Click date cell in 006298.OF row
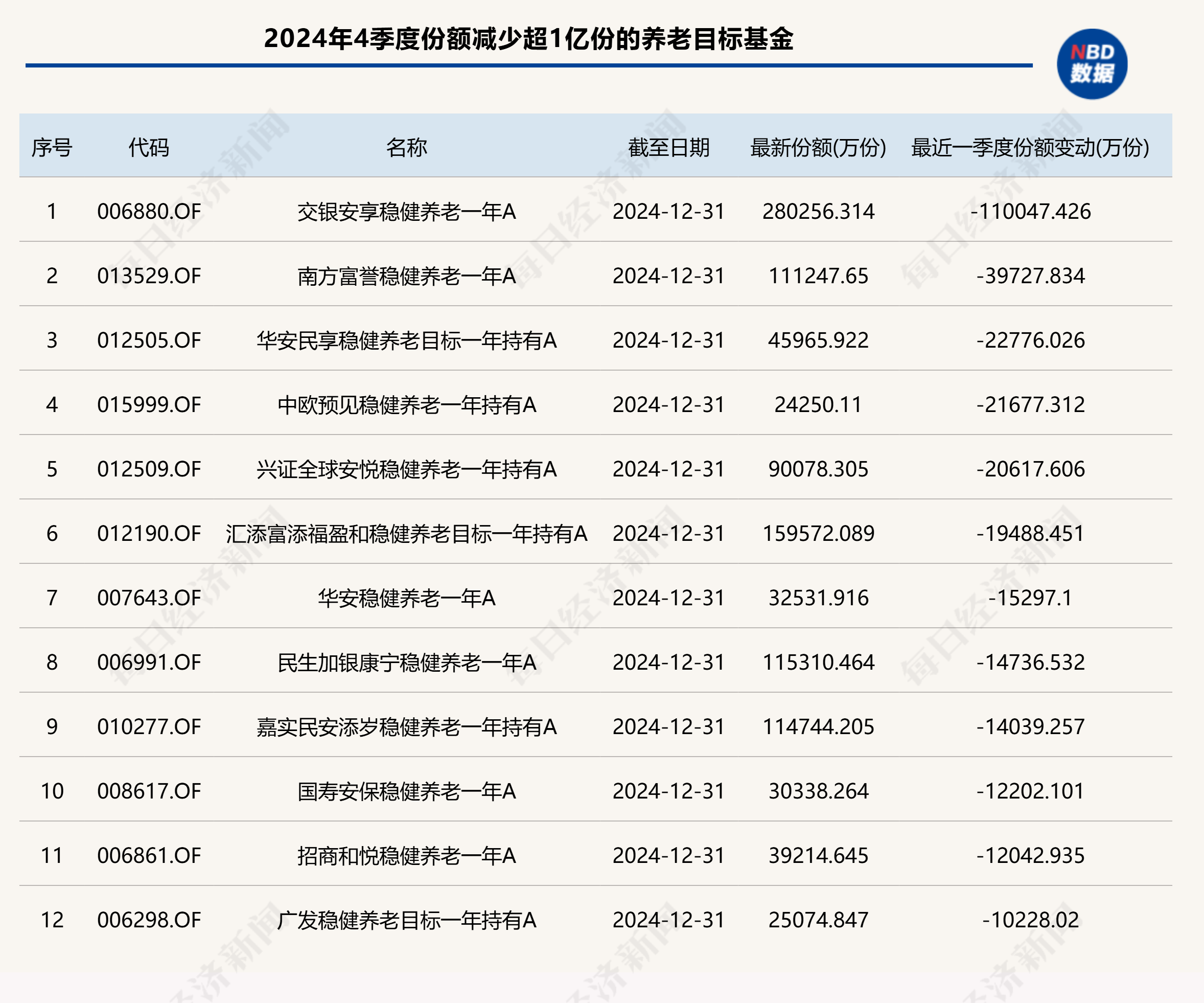The width and height of the screenshot is (1204, 1003). pyautogui.click(x=668, y=920)
